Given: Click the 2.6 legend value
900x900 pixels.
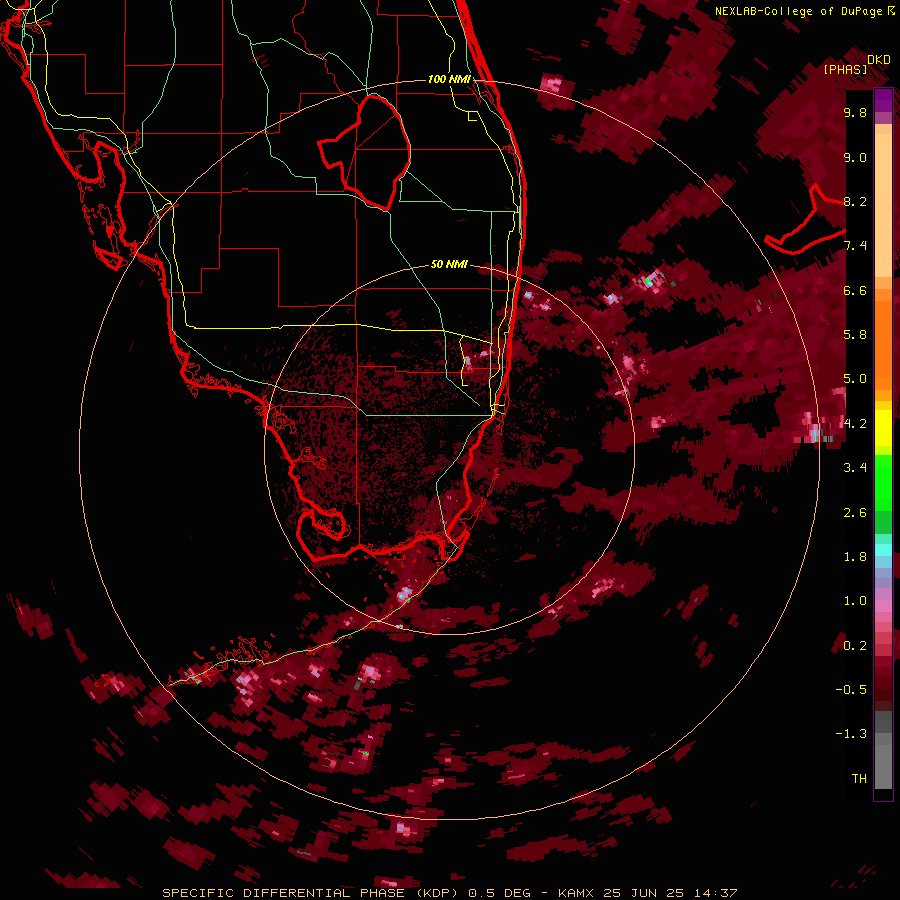Looking at the screenshot, I should [855, 513].
